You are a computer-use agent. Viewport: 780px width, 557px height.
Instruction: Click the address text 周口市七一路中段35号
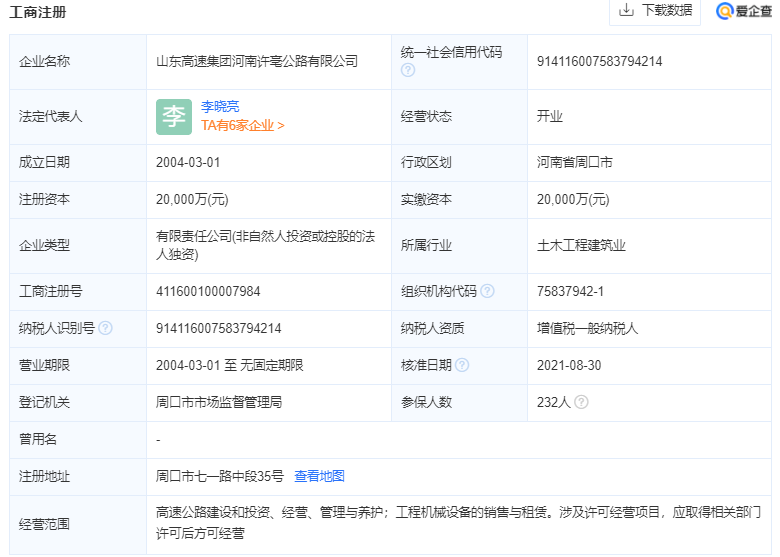(x=220, y=476)
